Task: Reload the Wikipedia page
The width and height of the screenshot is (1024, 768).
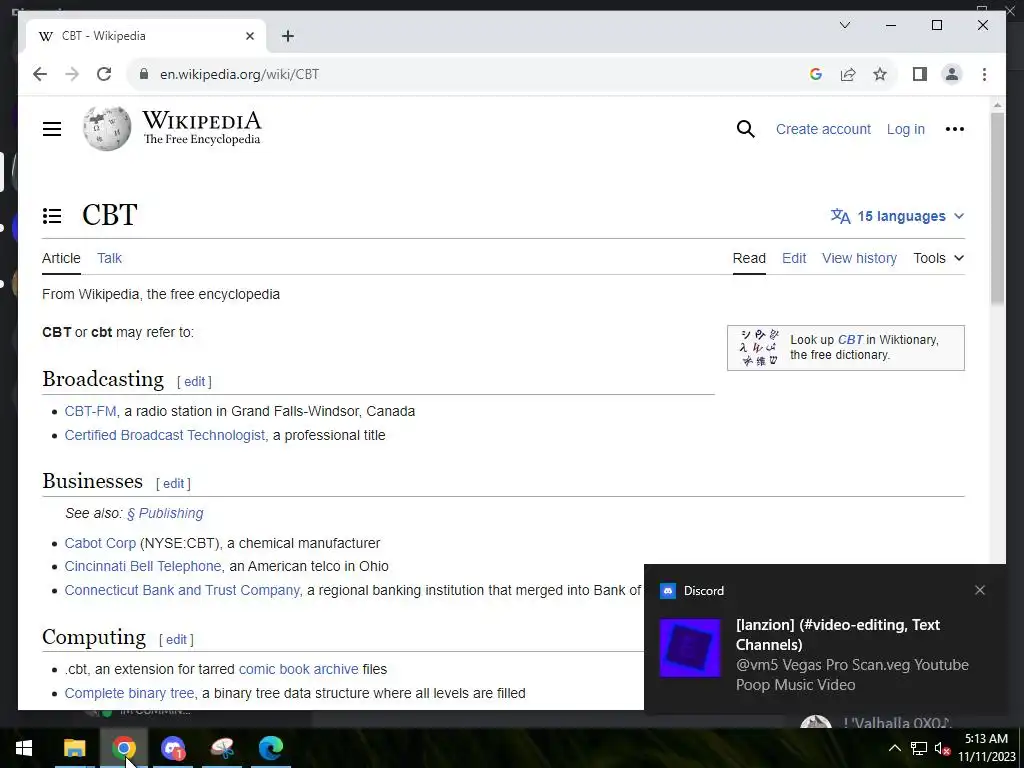Action: click(x=104, y=74)
